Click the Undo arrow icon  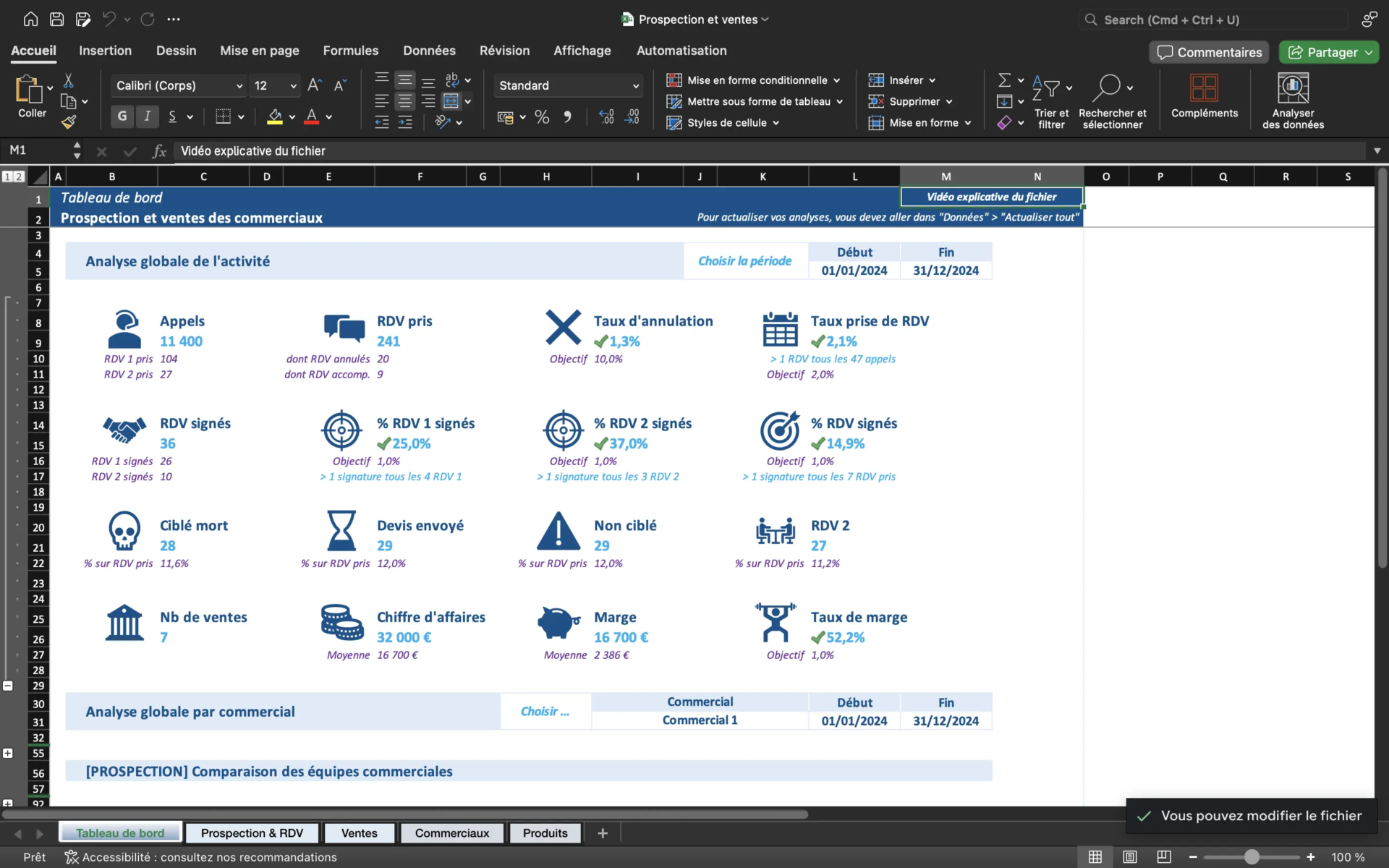tap(109, 20)
